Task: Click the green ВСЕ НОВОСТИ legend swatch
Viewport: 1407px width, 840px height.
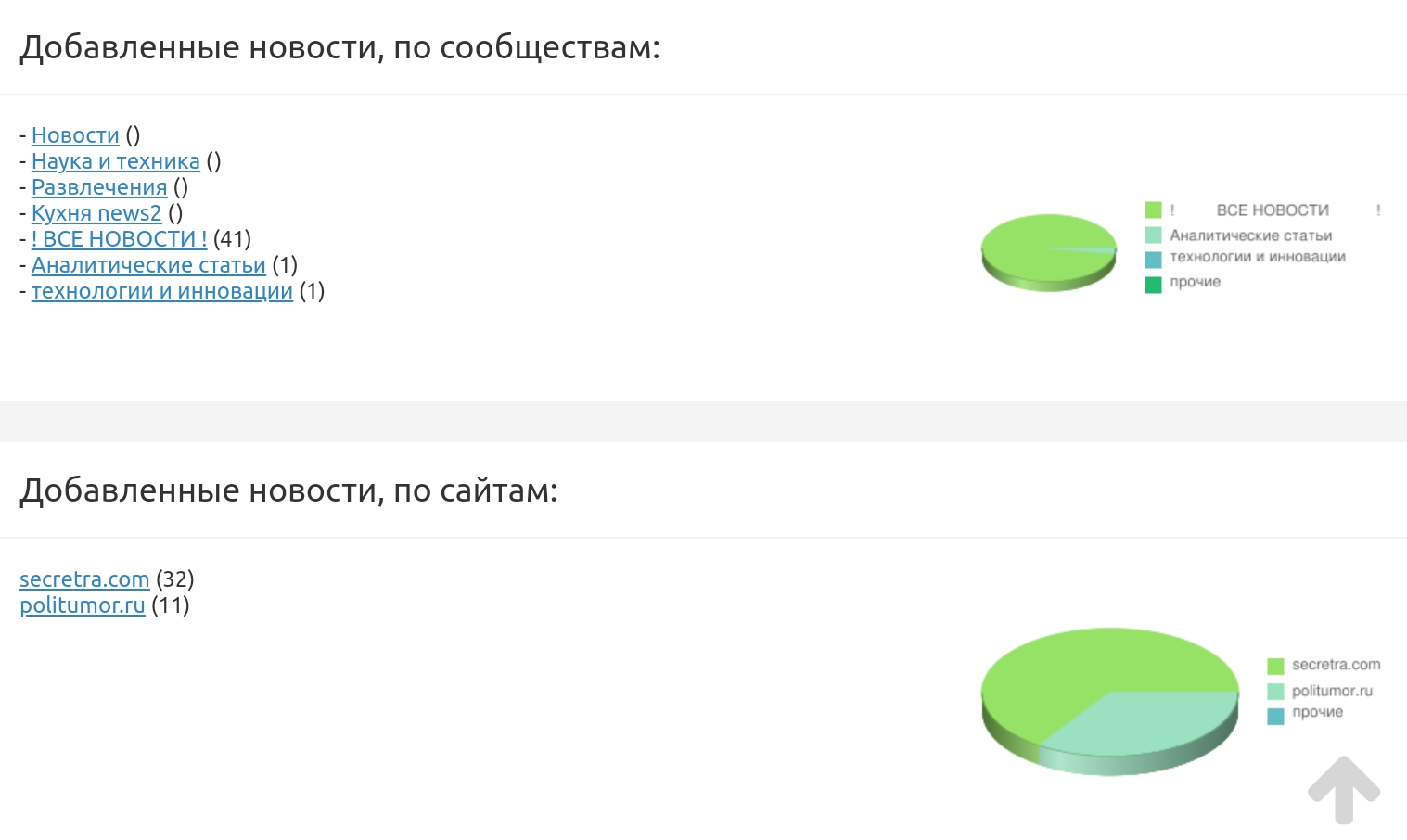Action: pos(1153,210)
